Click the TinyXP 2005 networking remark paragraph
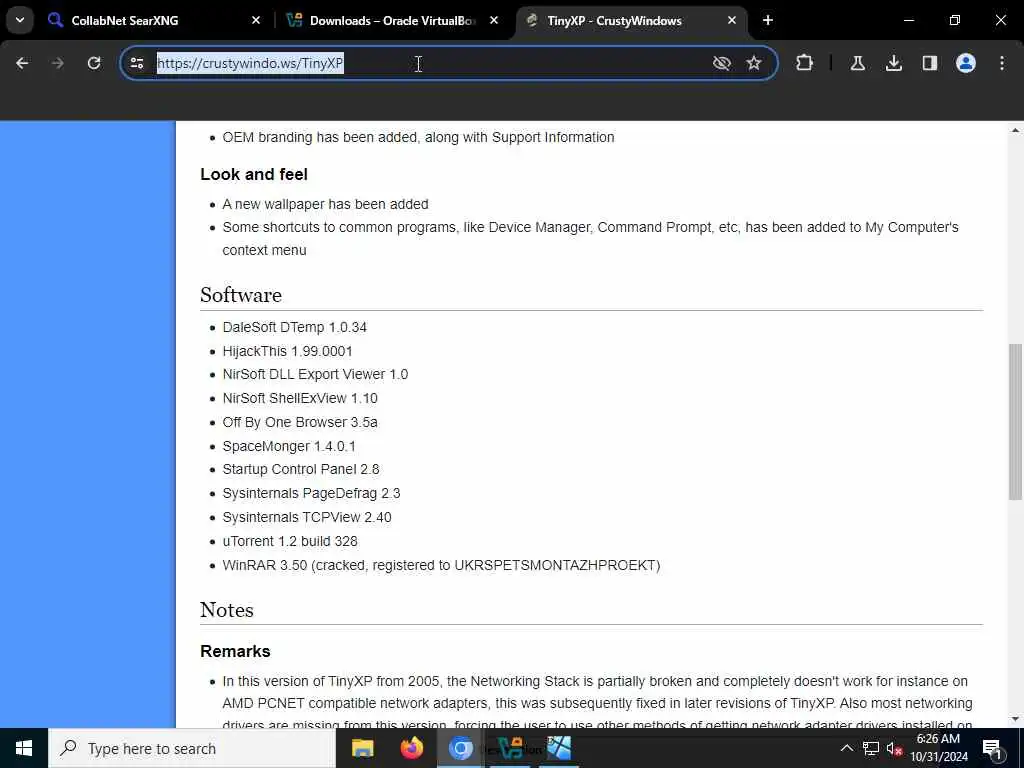Viewport: 1024px width, 768px height. (598, 703)
